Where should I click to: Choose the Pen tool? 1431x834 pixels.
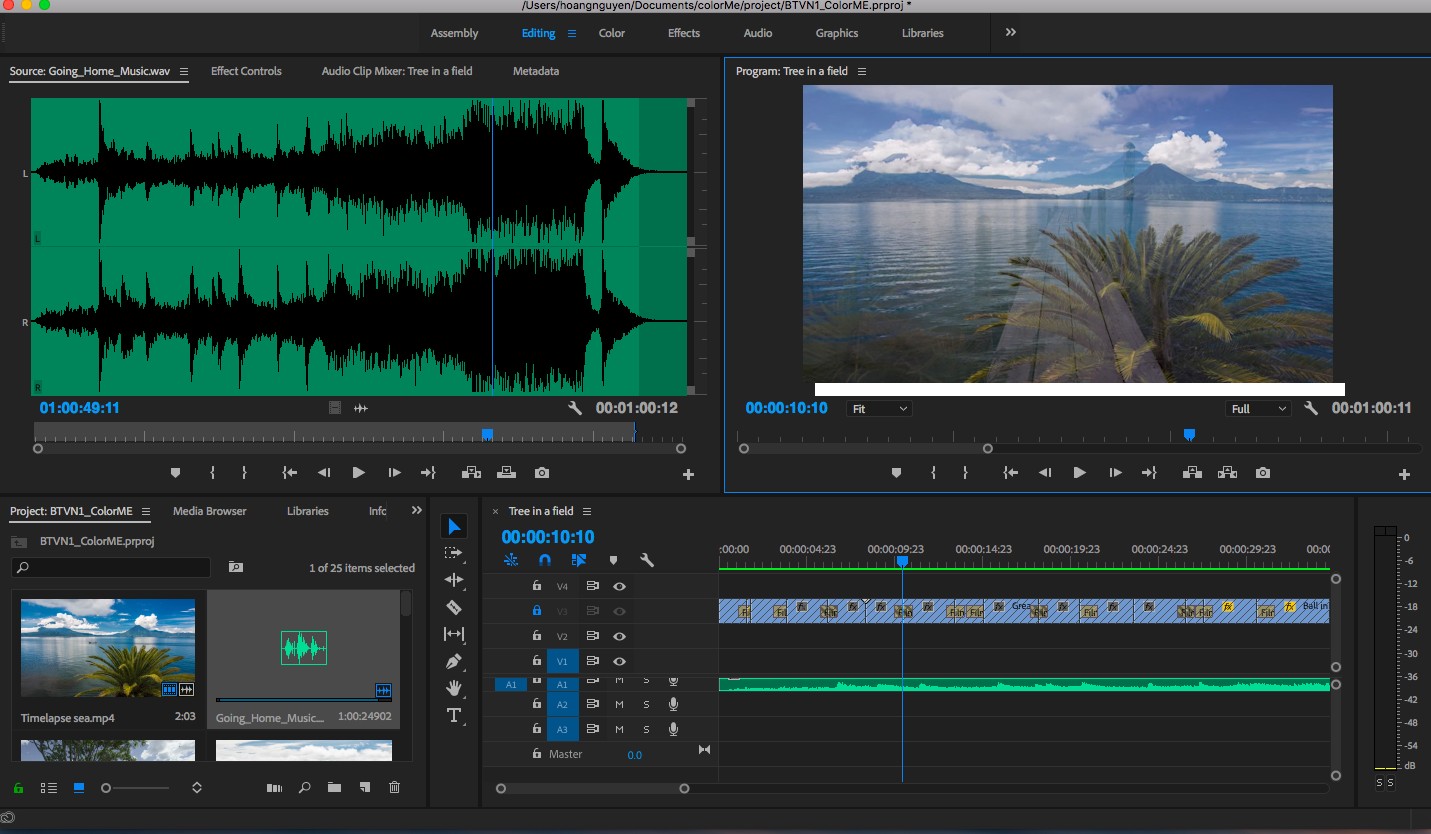(x=454, y=661)
